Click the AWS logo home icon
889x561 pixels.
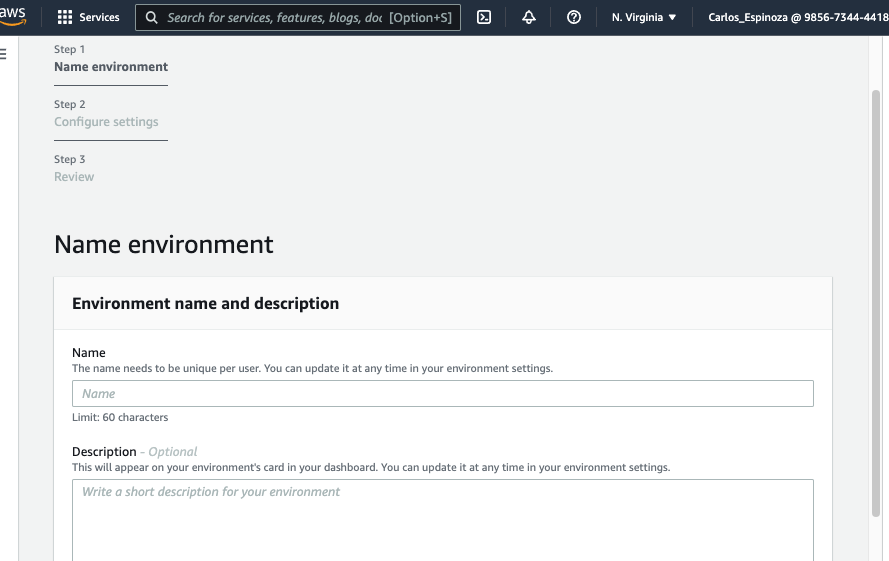12,16
